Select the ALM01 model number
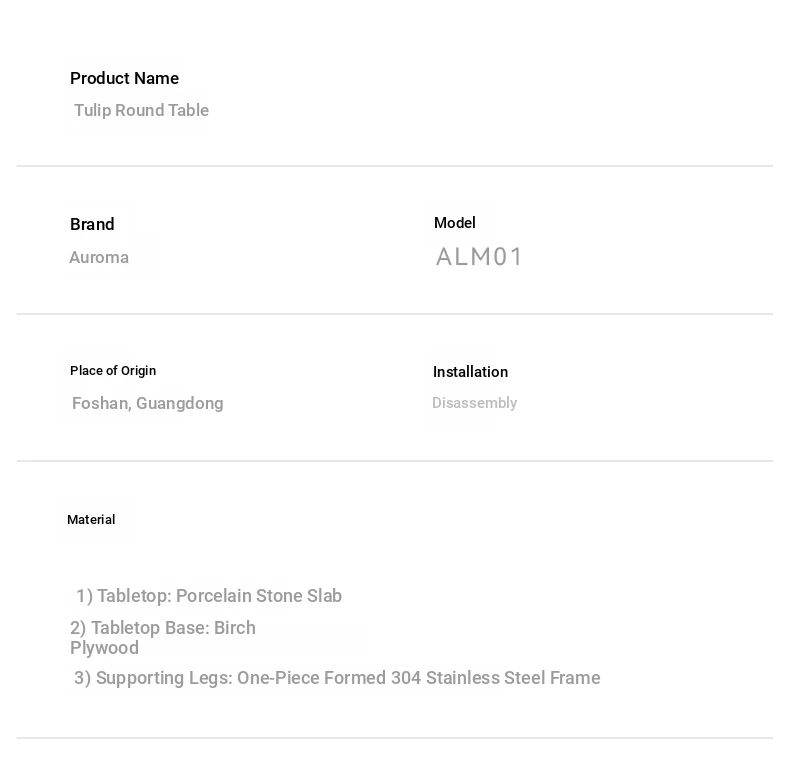 pyautogui.click(x=479, y=257)
